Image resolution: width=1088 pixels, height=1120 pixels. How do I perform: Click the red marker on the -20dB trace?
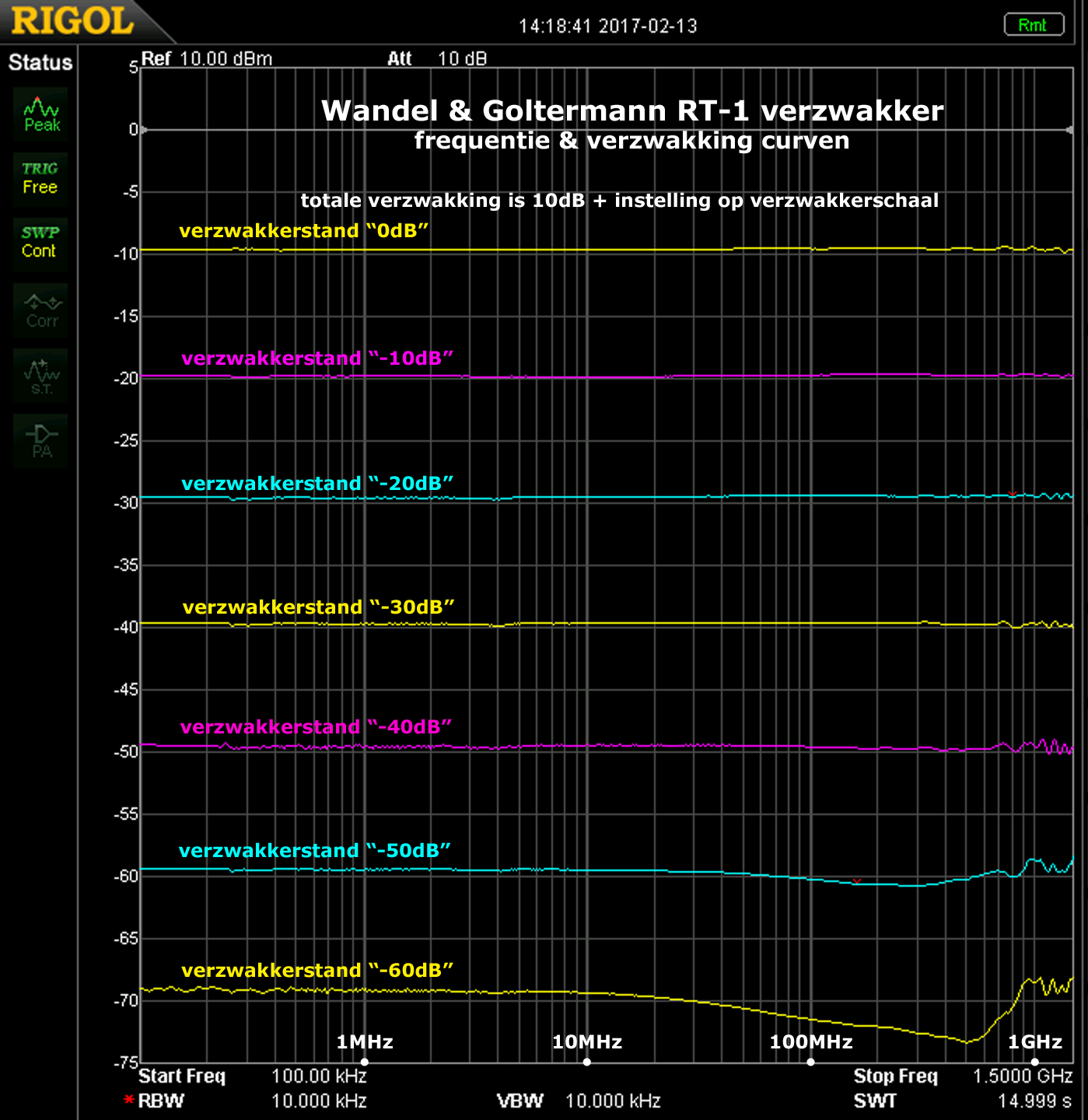click(1013, 493)
